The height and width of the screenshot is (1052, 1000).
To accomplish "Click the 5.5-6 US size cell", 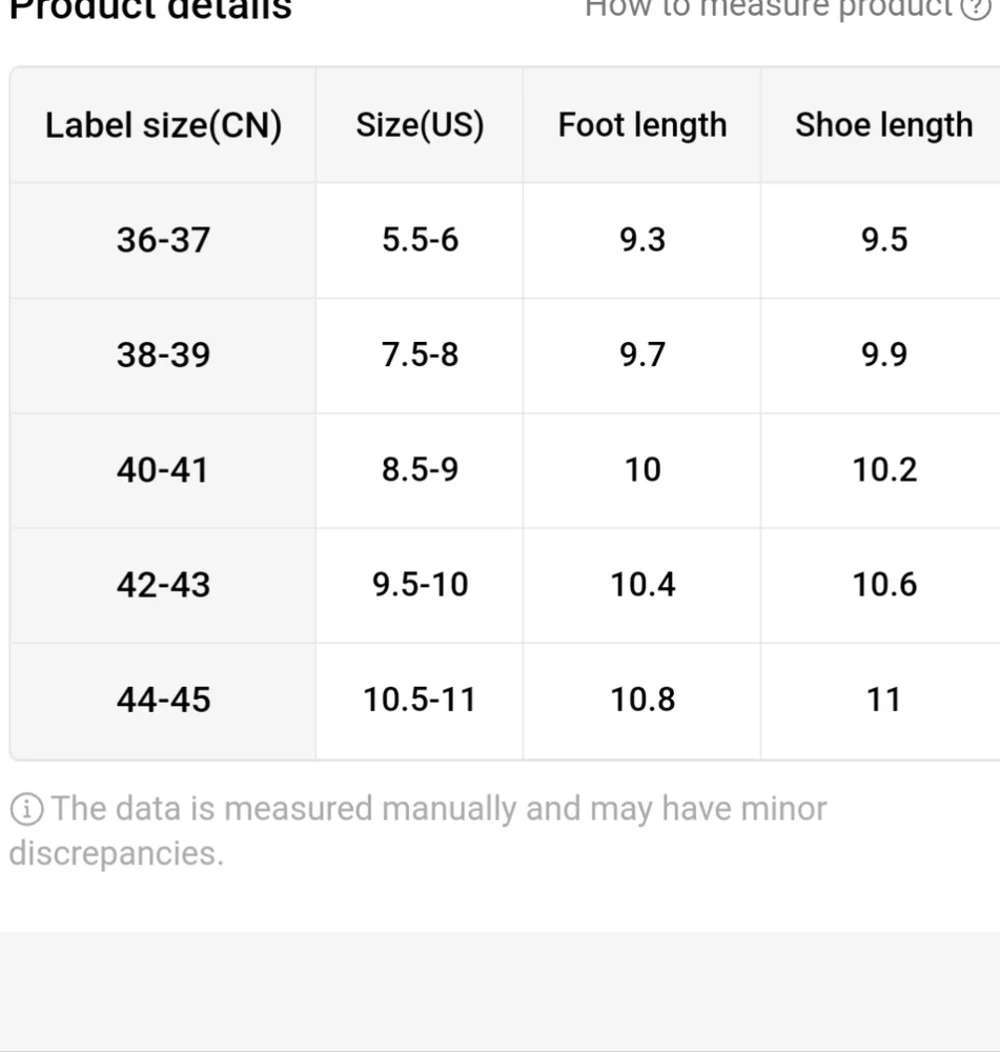I will click(419, 240).
